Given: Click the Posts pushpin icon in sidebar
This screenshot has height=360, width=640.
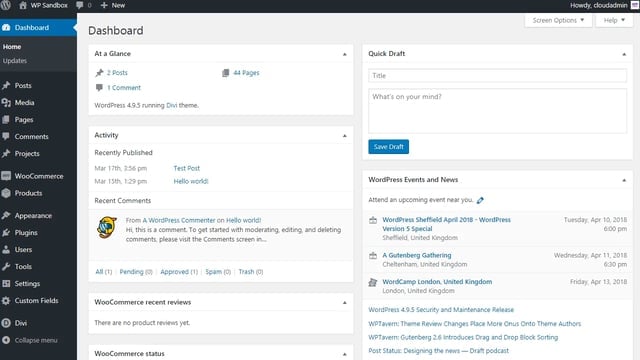Looking at the screenshot, I should coord(6,86).
